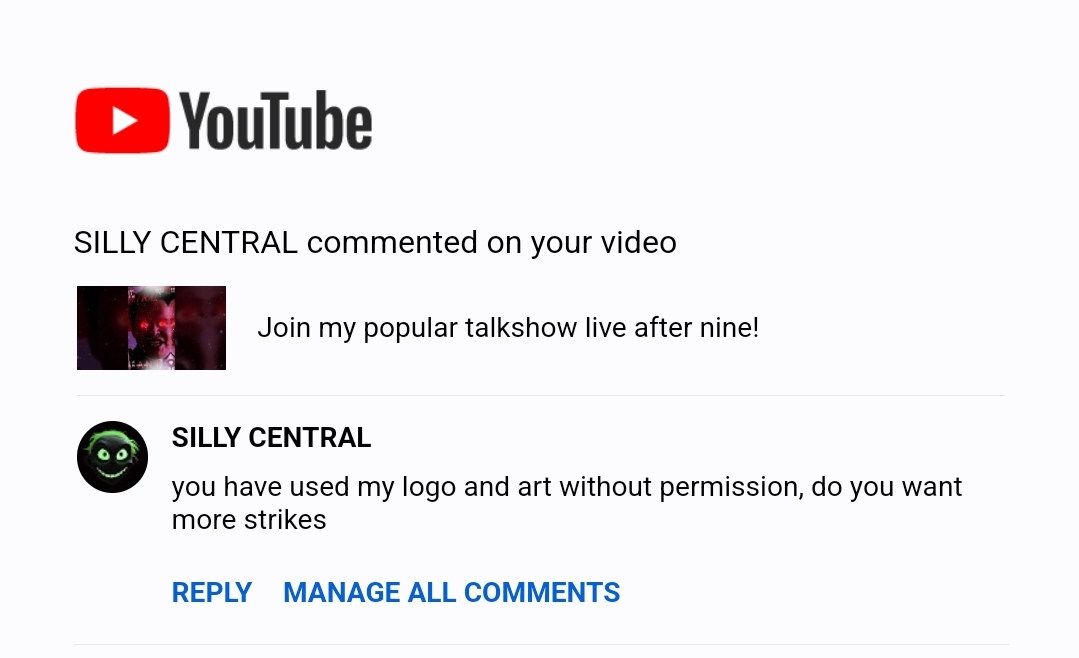Click the word "talkshow" in the video title
This screenshot has width=1079, height=658.
click(x=520, y=328)
